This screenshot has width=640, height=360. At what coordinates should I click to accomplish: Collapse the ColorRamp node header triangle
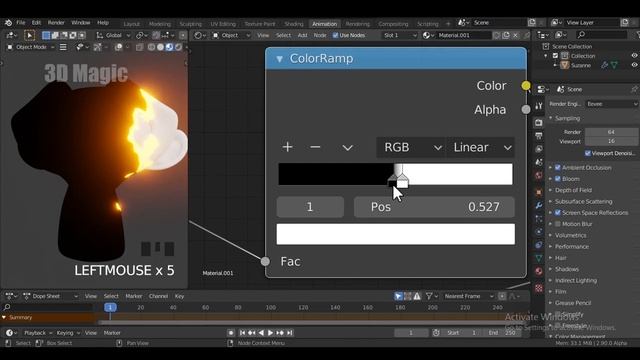point(280,59)
